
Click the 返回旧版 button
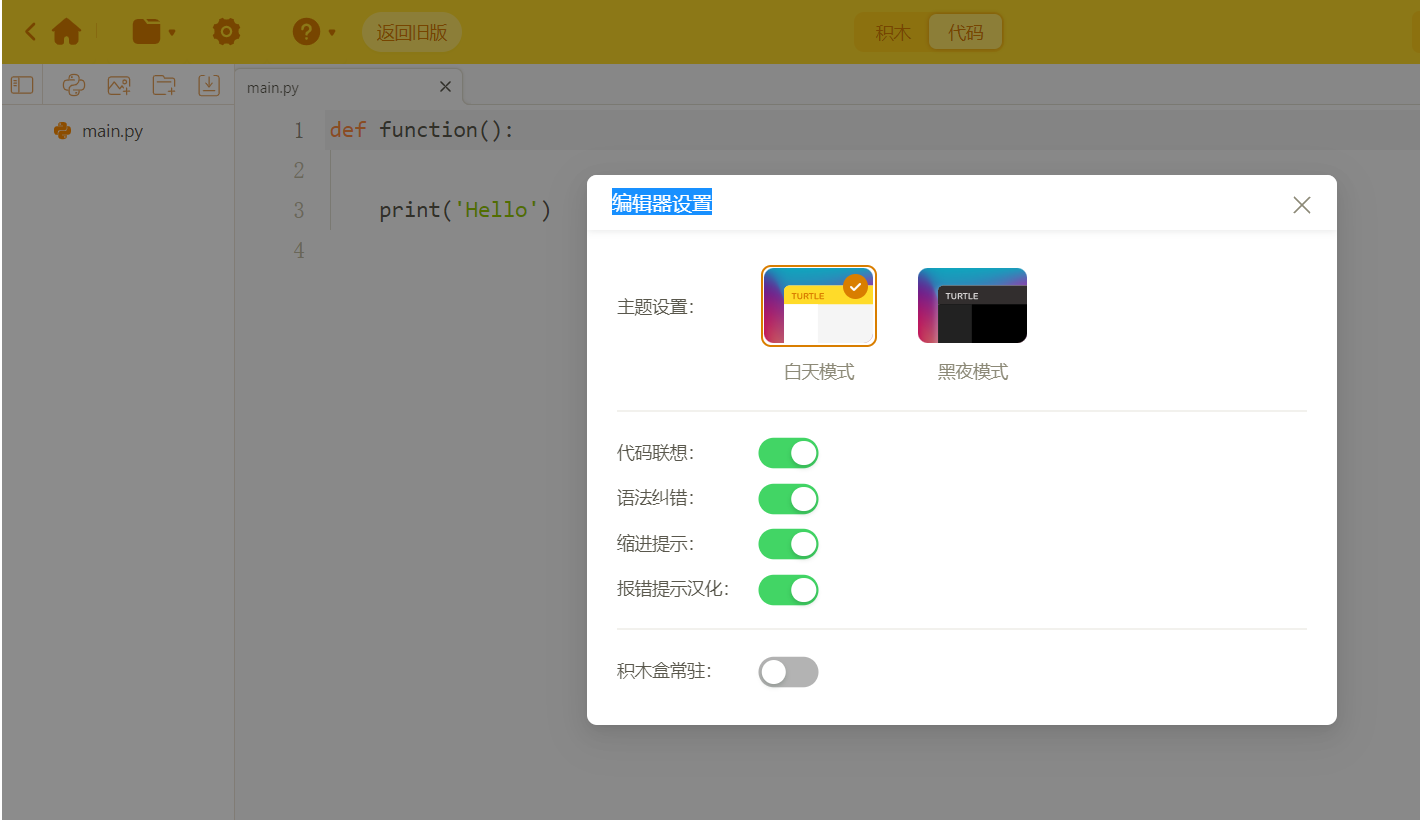412,32
